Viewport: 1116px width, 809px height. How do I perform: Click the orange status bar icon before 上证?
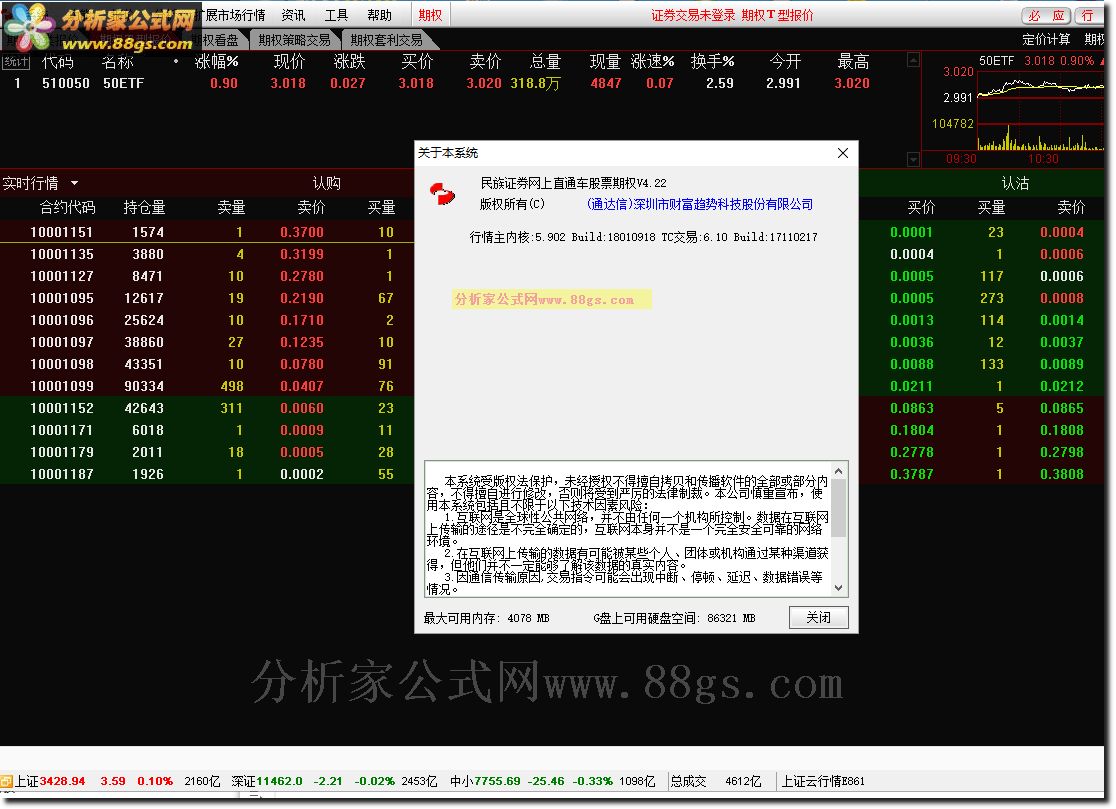pos(6,781)
